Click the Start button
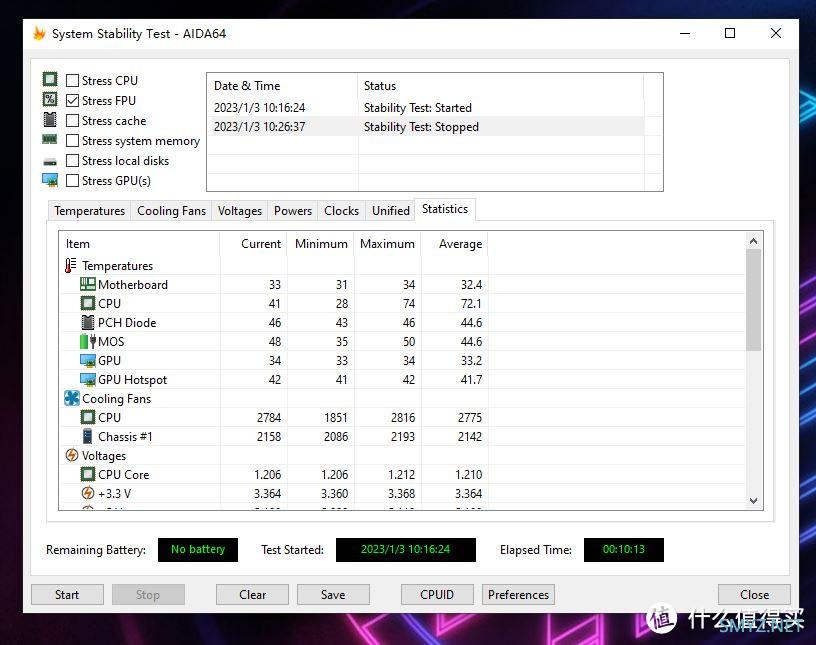 point(67,595)
